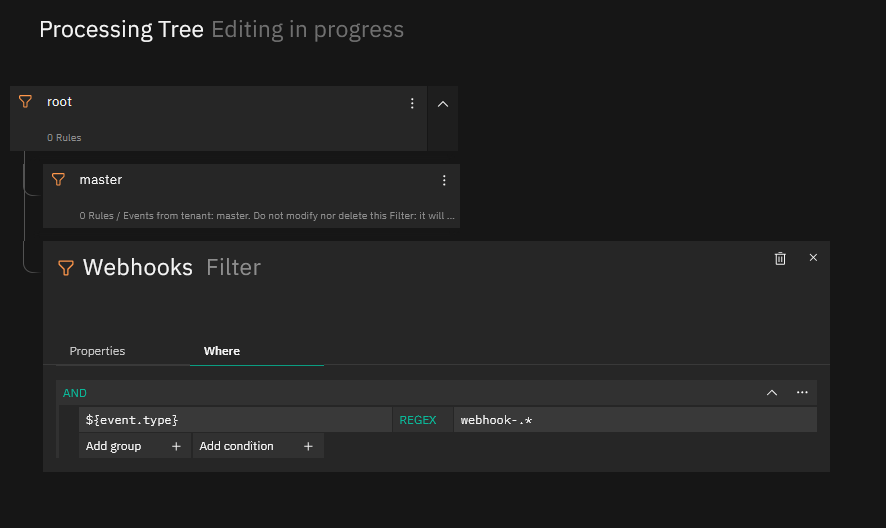The width and height of the screenshot is (886, 528).
Task: Click the Webhooks filter funnel icon
Action: coord(66,267)
